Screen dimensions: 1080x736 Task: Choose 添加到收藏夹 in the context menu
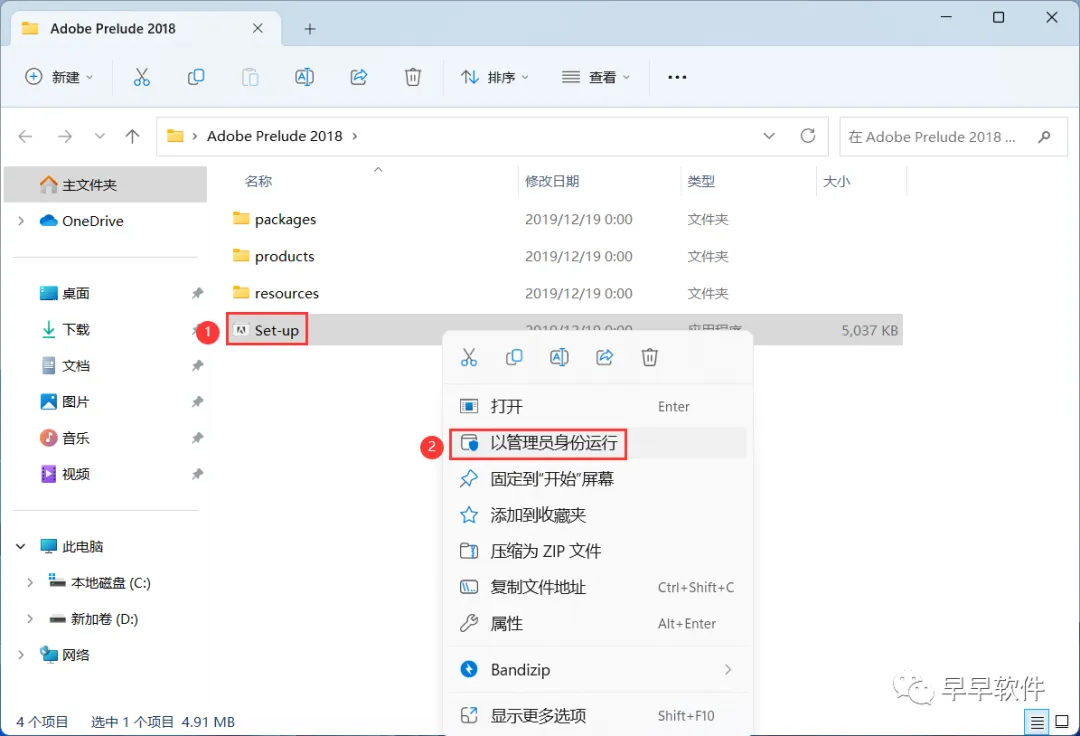click(598, 515)
